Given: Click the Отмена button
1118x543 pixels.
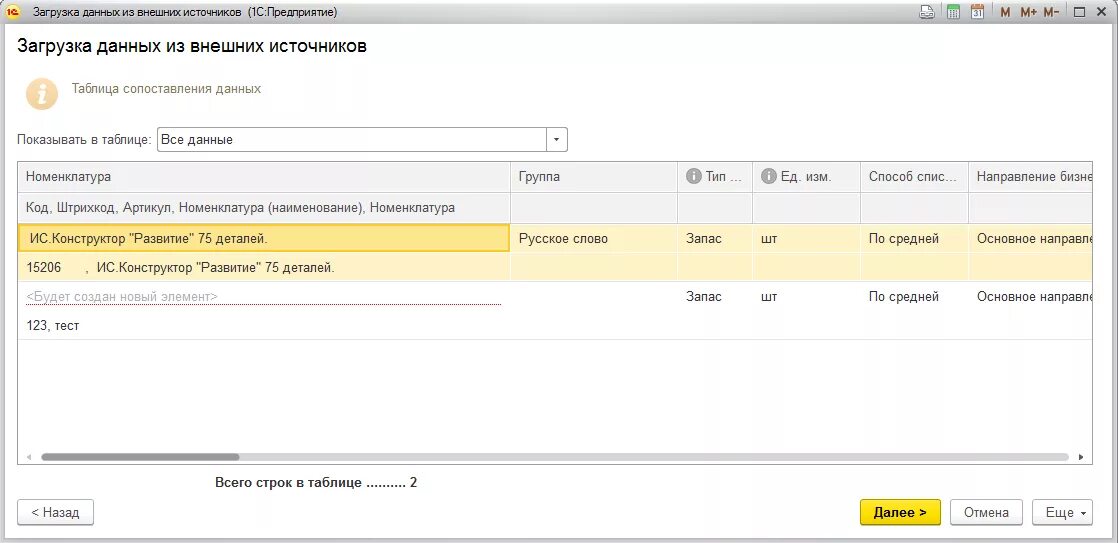Looking at the screenshot, I should [x=986, y=512].
